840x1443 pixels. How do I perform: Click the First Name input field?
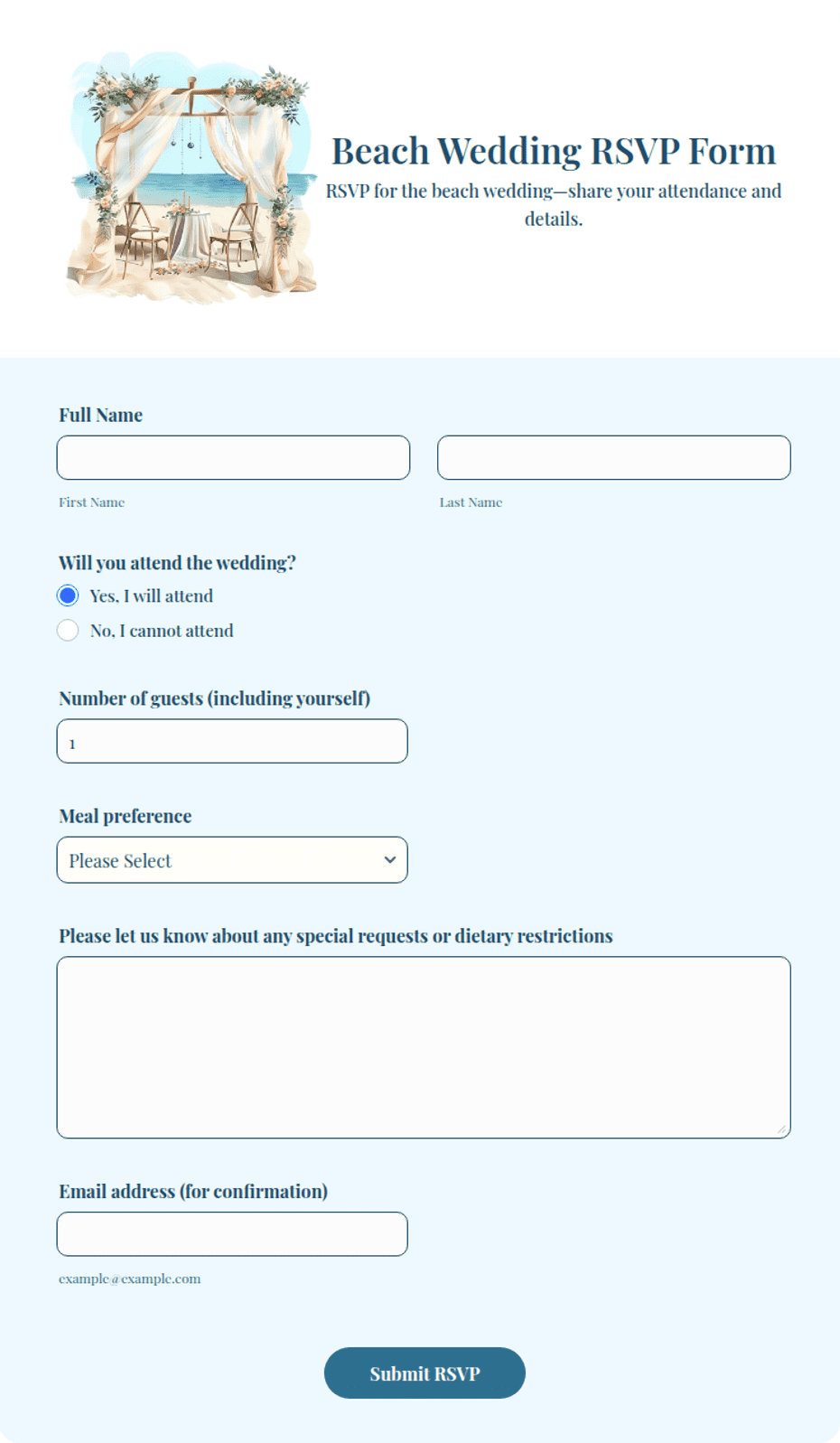pyautogui.click(x=233, y=457)
